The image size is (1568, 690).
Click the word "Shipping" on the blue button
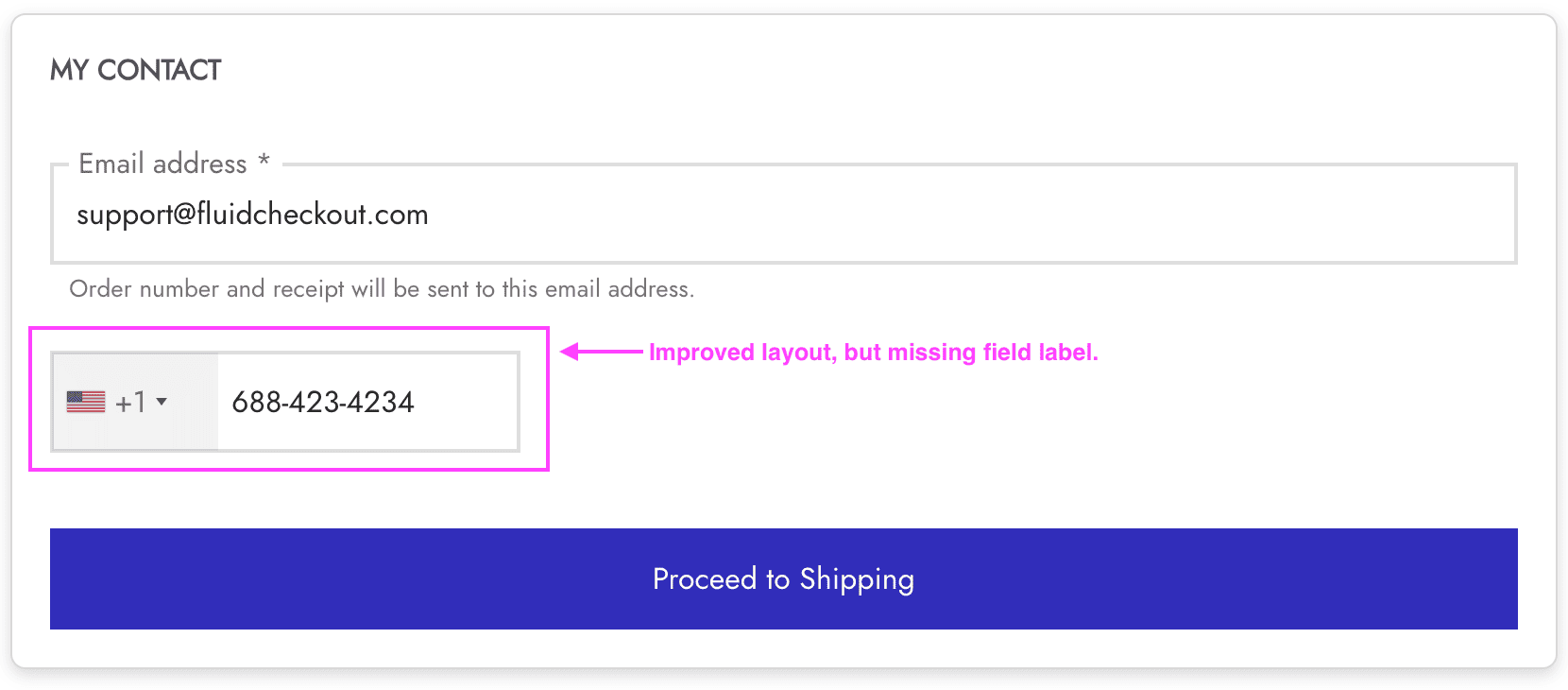point(857,579)
